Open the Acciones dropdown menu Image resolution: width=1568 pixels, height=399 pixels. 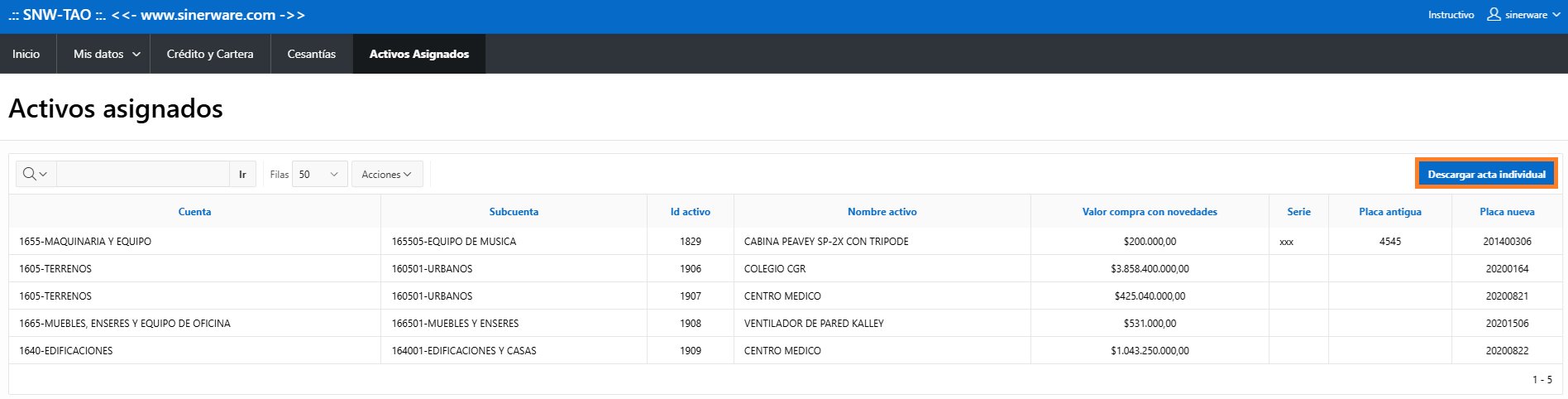tap(387, 174)
